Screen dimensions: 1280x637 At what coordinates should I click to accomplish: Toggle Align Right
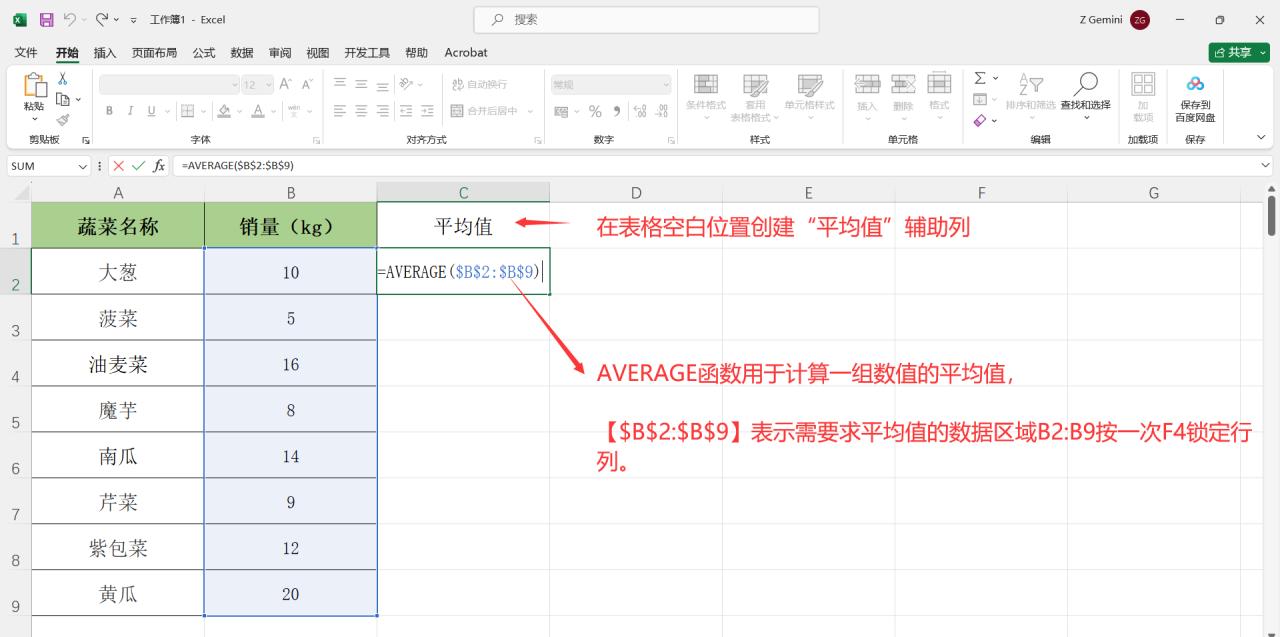point(384,111)
